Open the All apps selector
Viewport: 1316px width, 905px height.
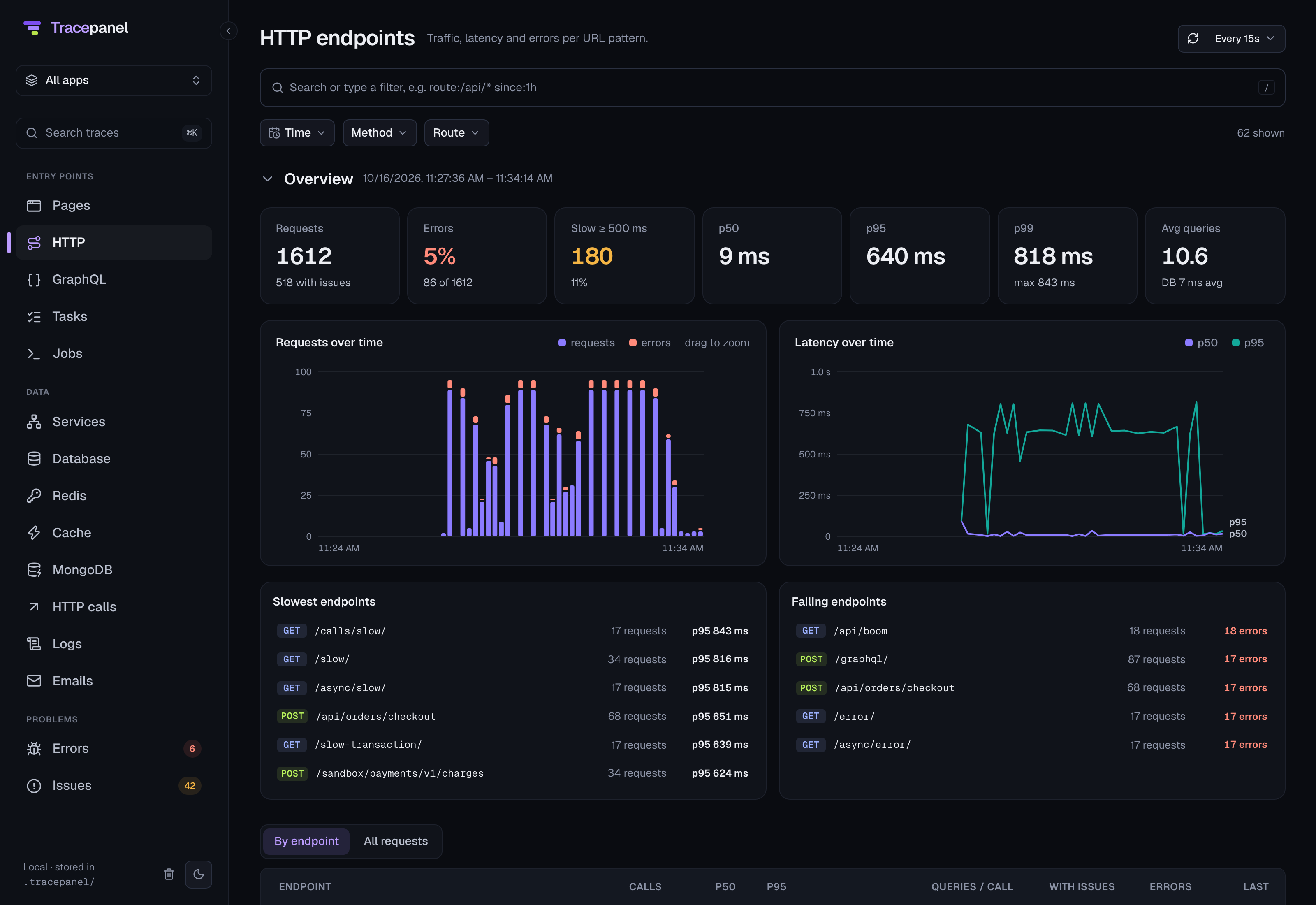(x=114, y=81)
